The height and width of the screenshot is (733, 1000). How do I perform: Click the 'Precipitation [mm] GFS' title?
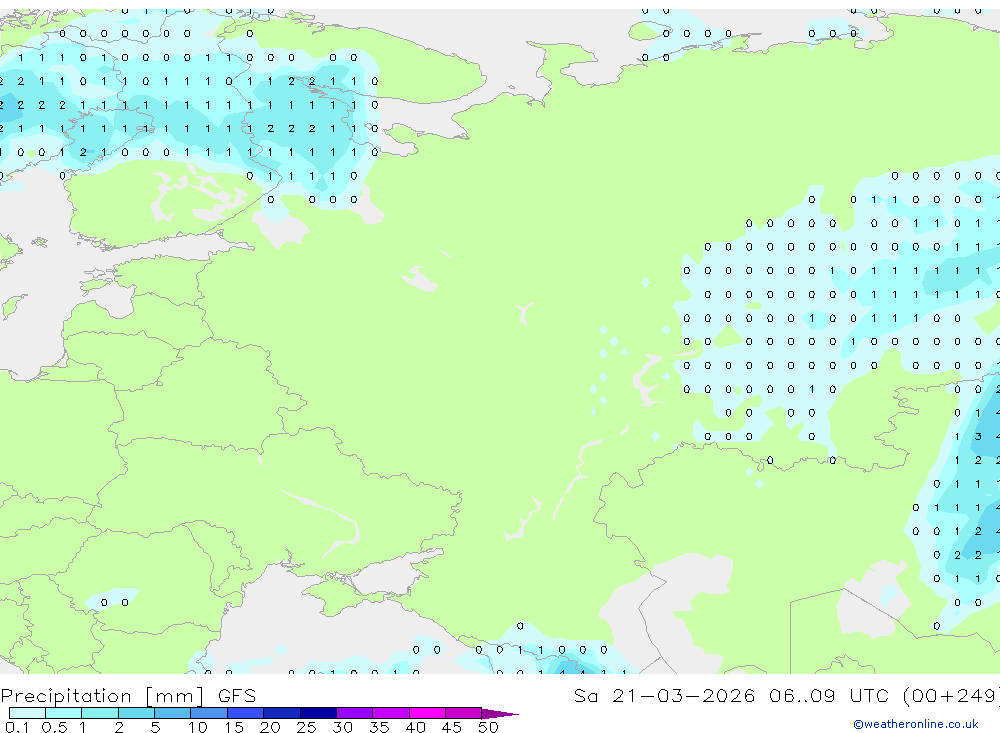128,695
